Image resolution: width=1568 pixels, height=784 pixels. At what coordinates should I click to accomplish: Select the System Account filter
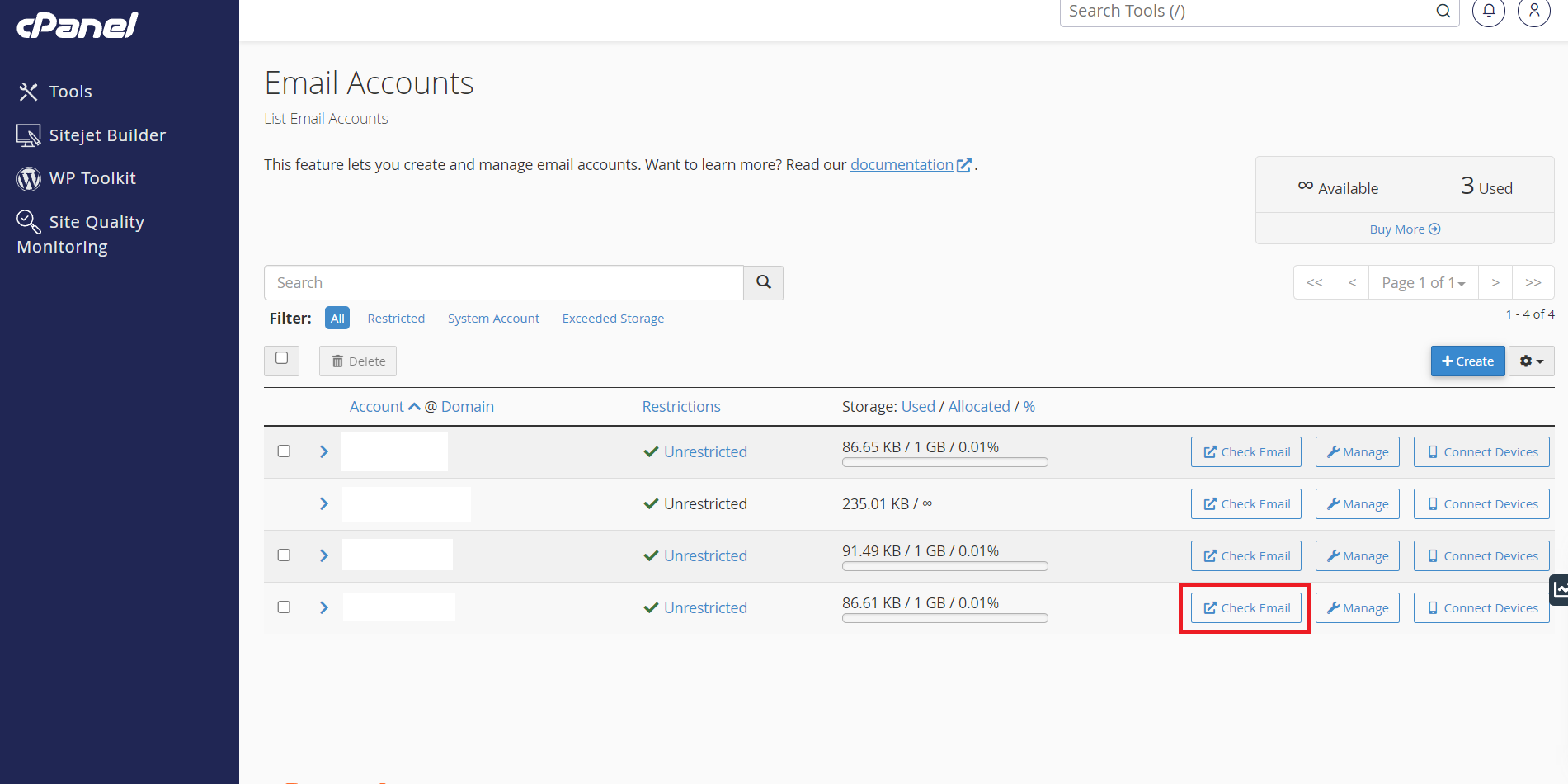pos(493,318)
